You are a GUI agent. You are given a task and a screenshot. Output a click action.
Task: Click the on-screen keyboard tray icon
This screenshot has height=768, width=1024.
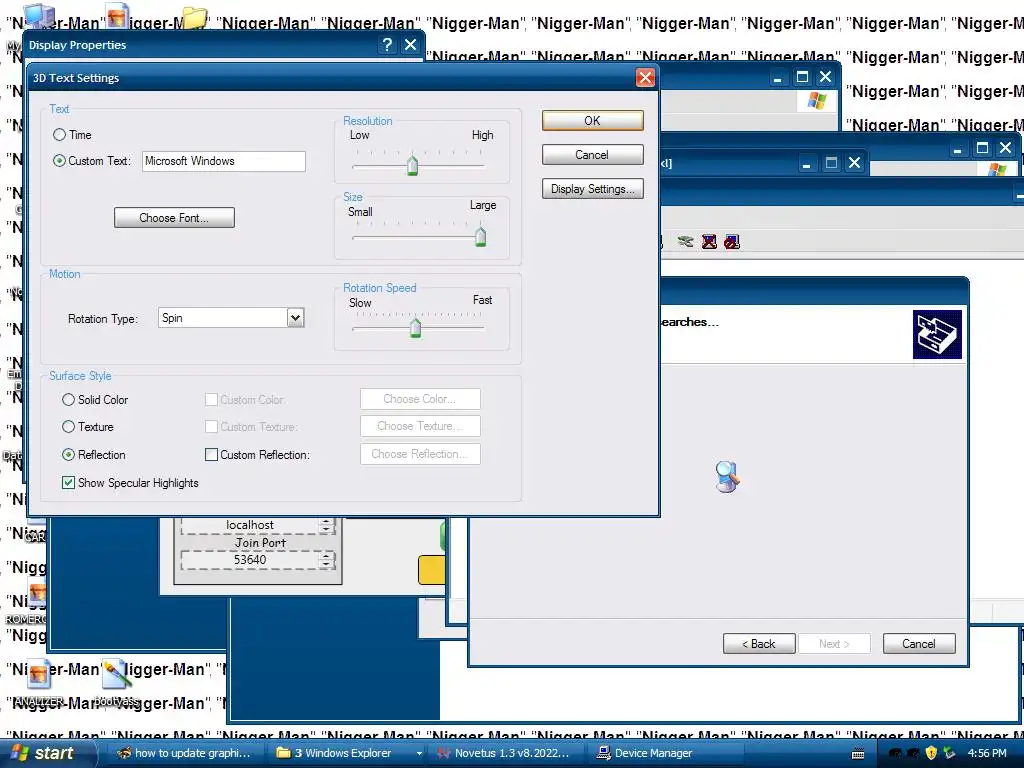pos(858,754)
